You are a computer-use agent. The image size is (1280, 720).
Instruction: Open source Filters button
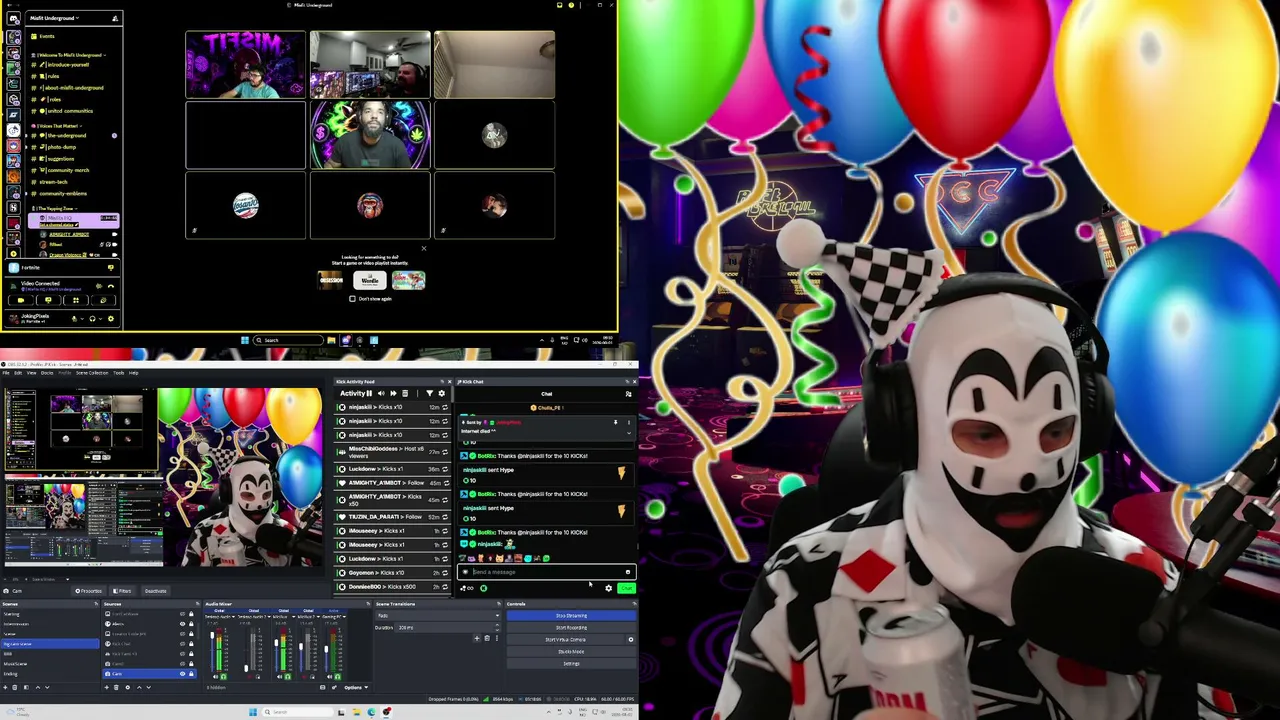click(x=122, y=591)
